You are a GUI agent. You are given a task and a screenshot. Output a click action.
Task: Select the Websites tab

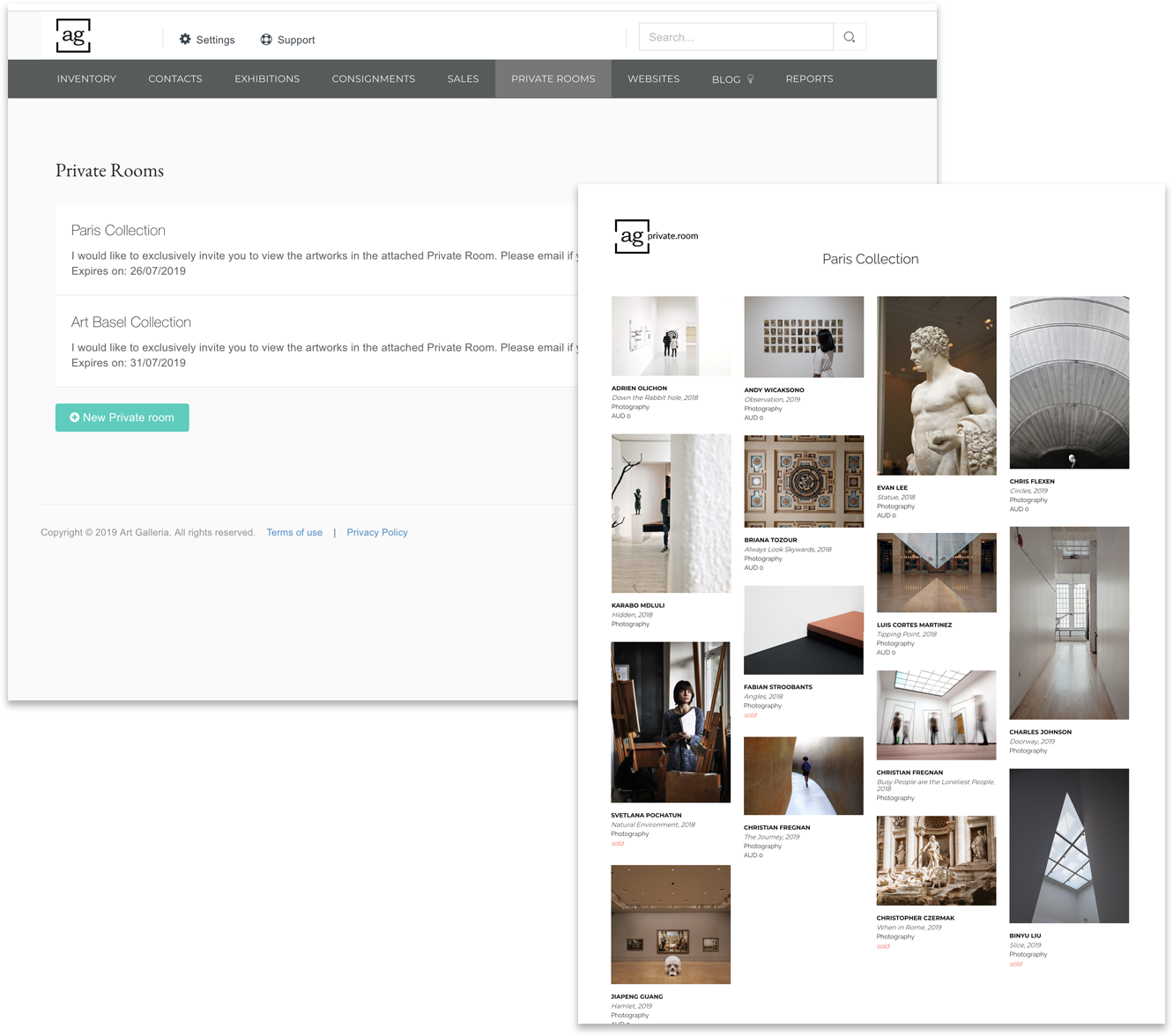coord(653,78)
